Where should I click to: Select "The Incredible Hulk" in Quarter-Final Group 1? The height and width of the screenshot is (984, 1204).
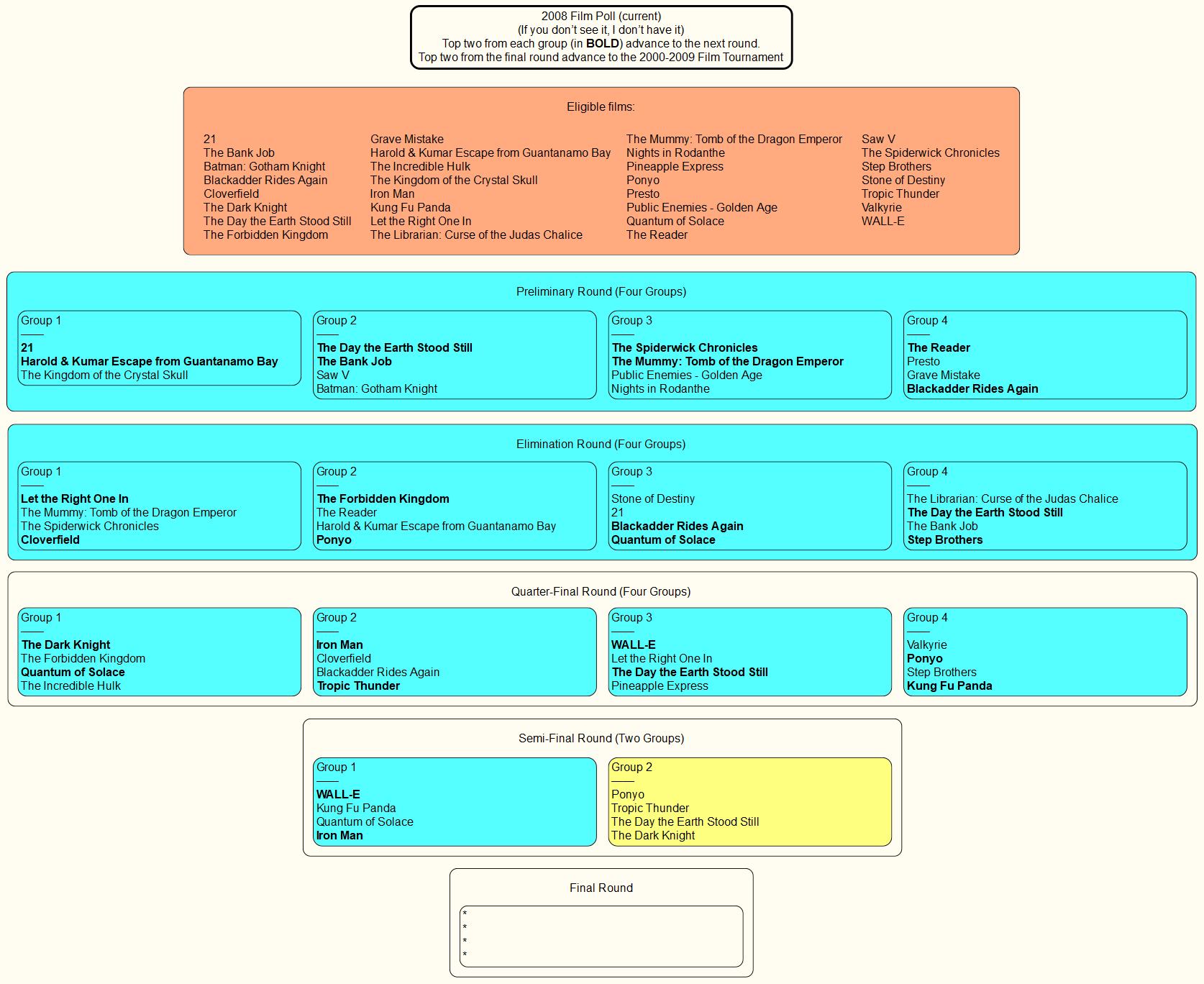[70, 685]
